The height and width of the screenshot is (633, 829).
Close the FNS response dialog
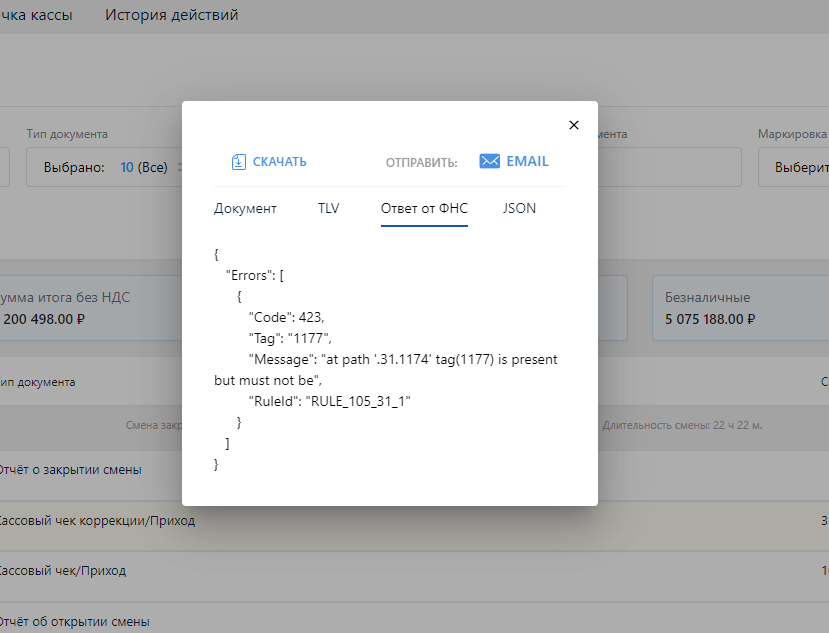coord(574,125)
